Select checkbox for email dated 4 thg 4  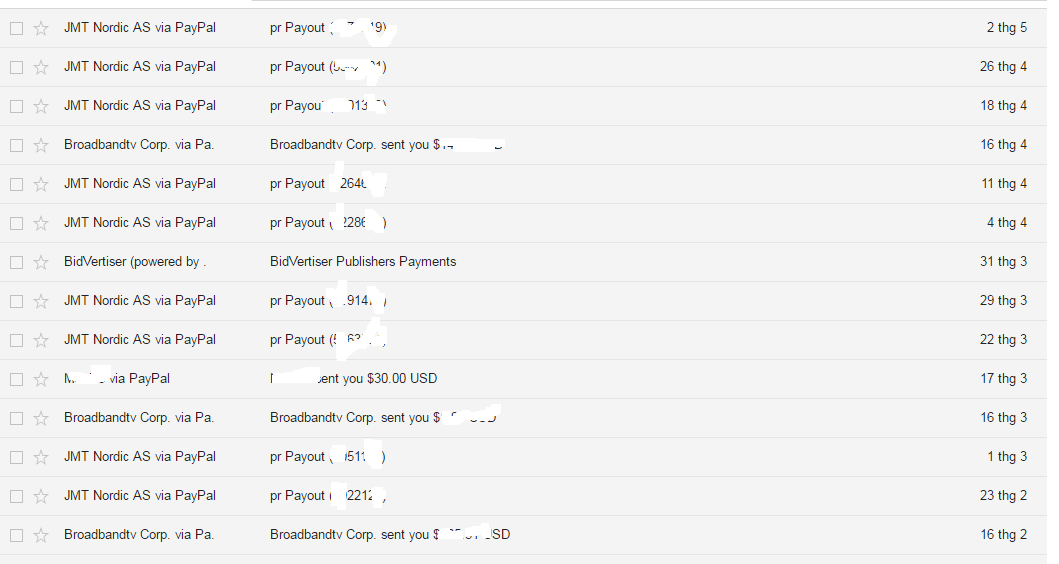(16, 223)
